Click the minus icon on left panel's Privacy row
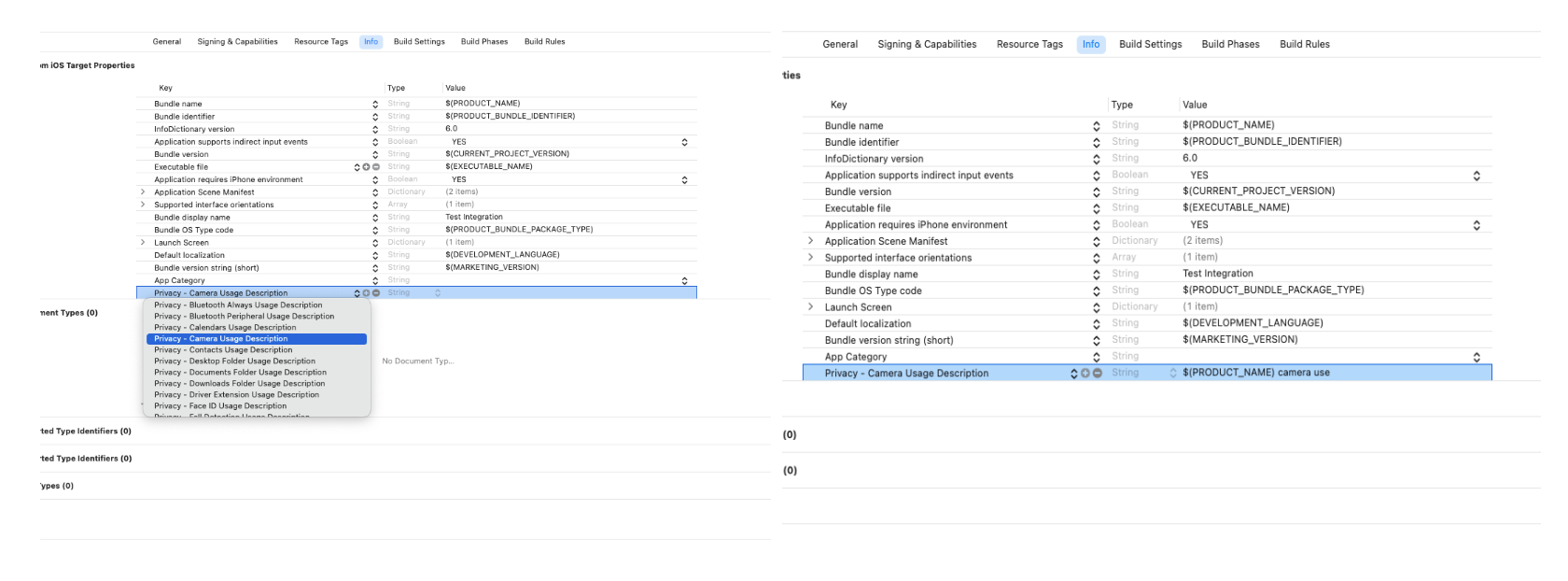This screenshot has height=581, width=1568. click(376, 293)
